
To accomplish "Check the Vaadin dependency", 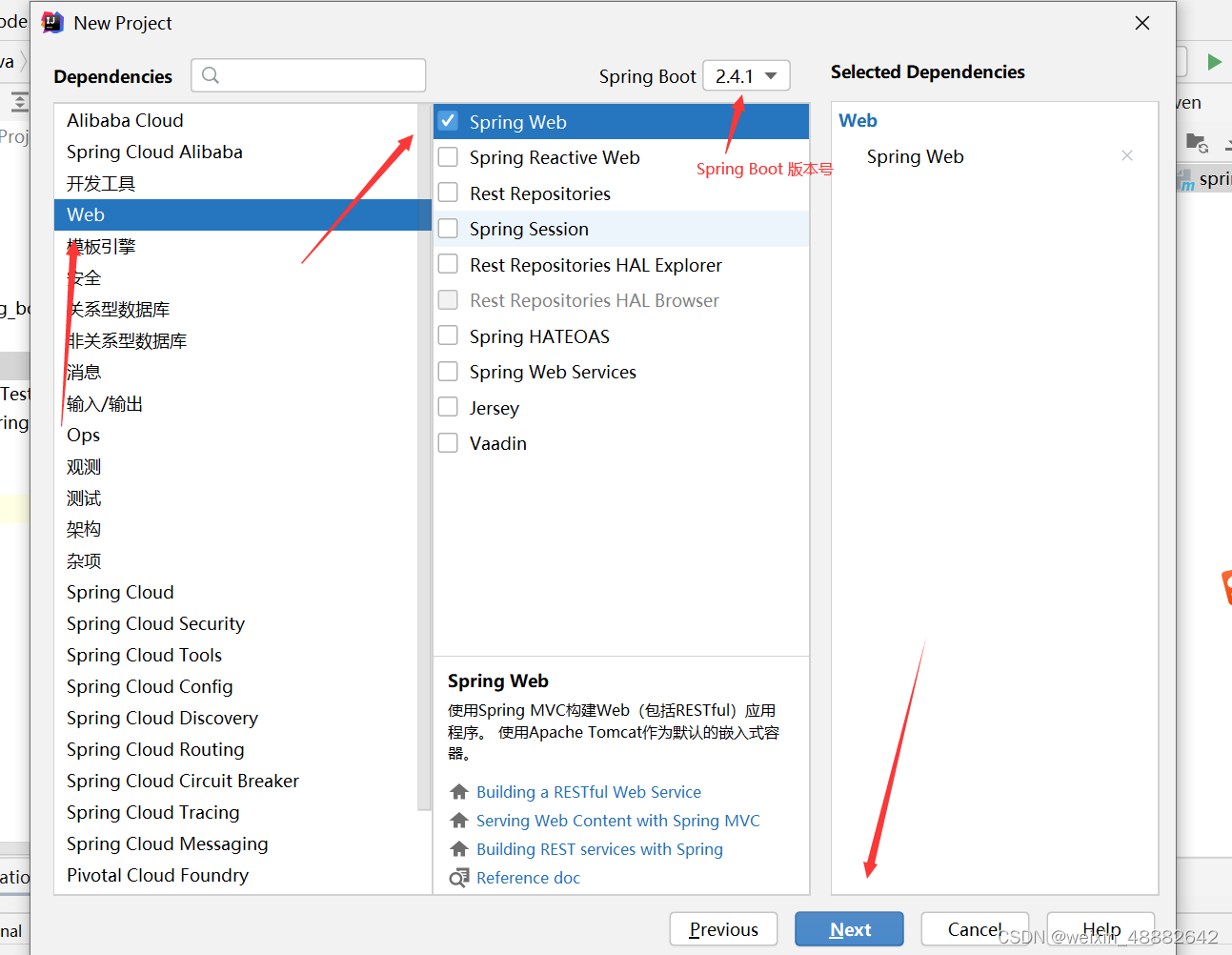I will pyautogui.click(x=448, y=443).
